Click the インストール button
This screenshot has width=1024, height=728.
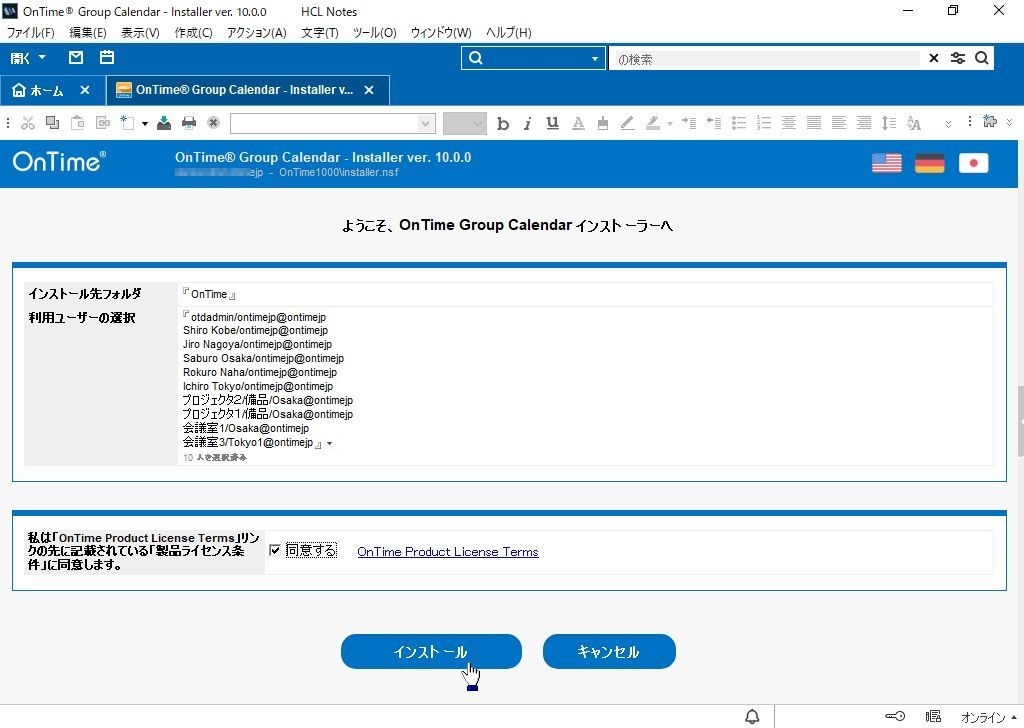coord(431,651)
